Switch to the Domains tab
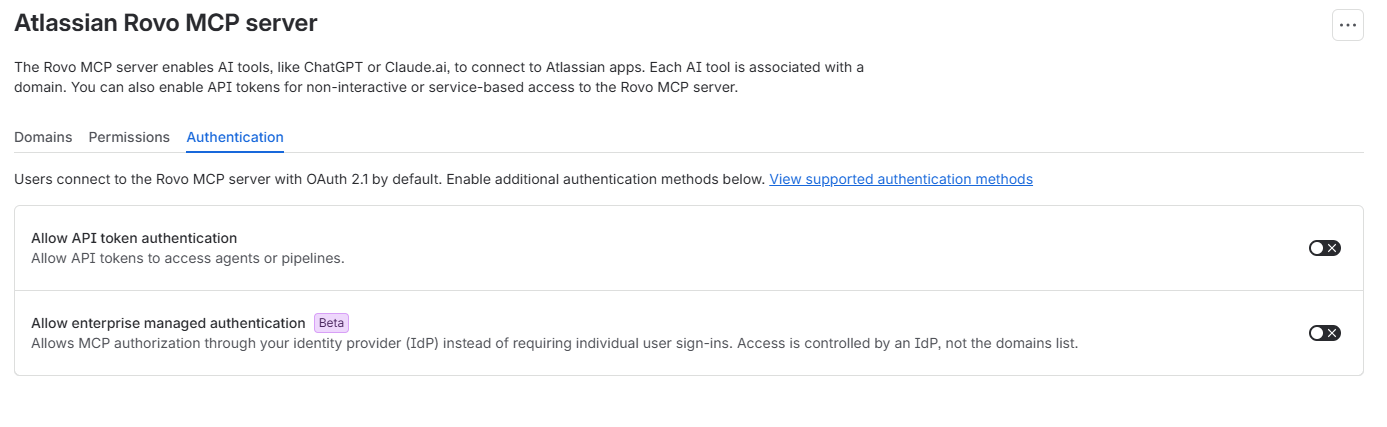 pos(43,137)
